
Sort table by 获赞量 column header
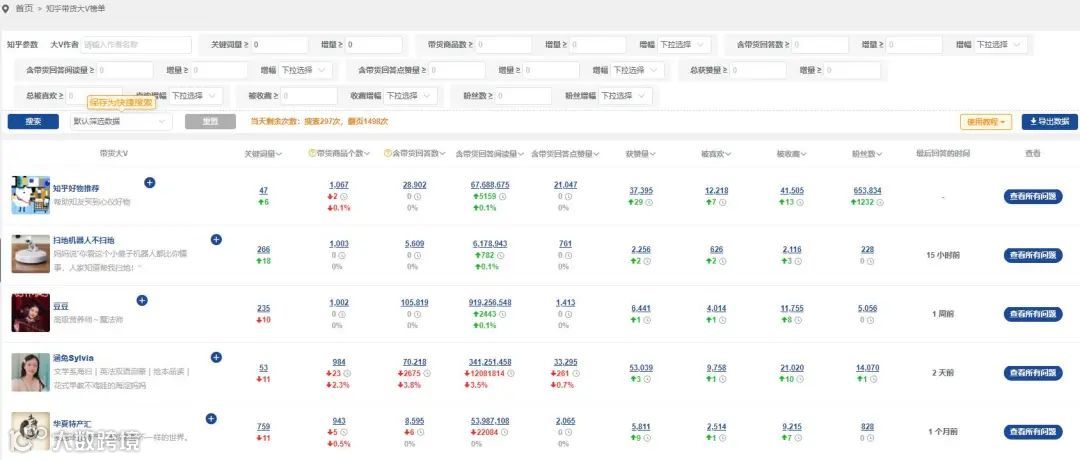pos(640,154)
